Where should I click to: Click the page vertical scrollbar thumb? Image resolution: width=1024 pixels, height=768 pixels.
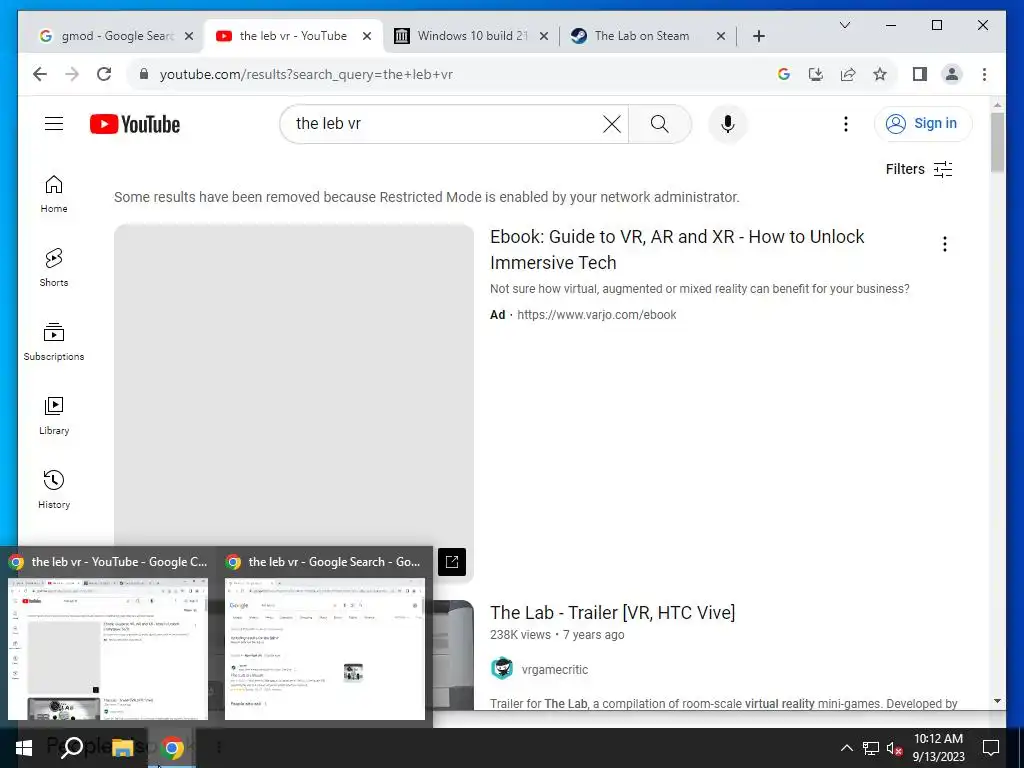(997, 142)
